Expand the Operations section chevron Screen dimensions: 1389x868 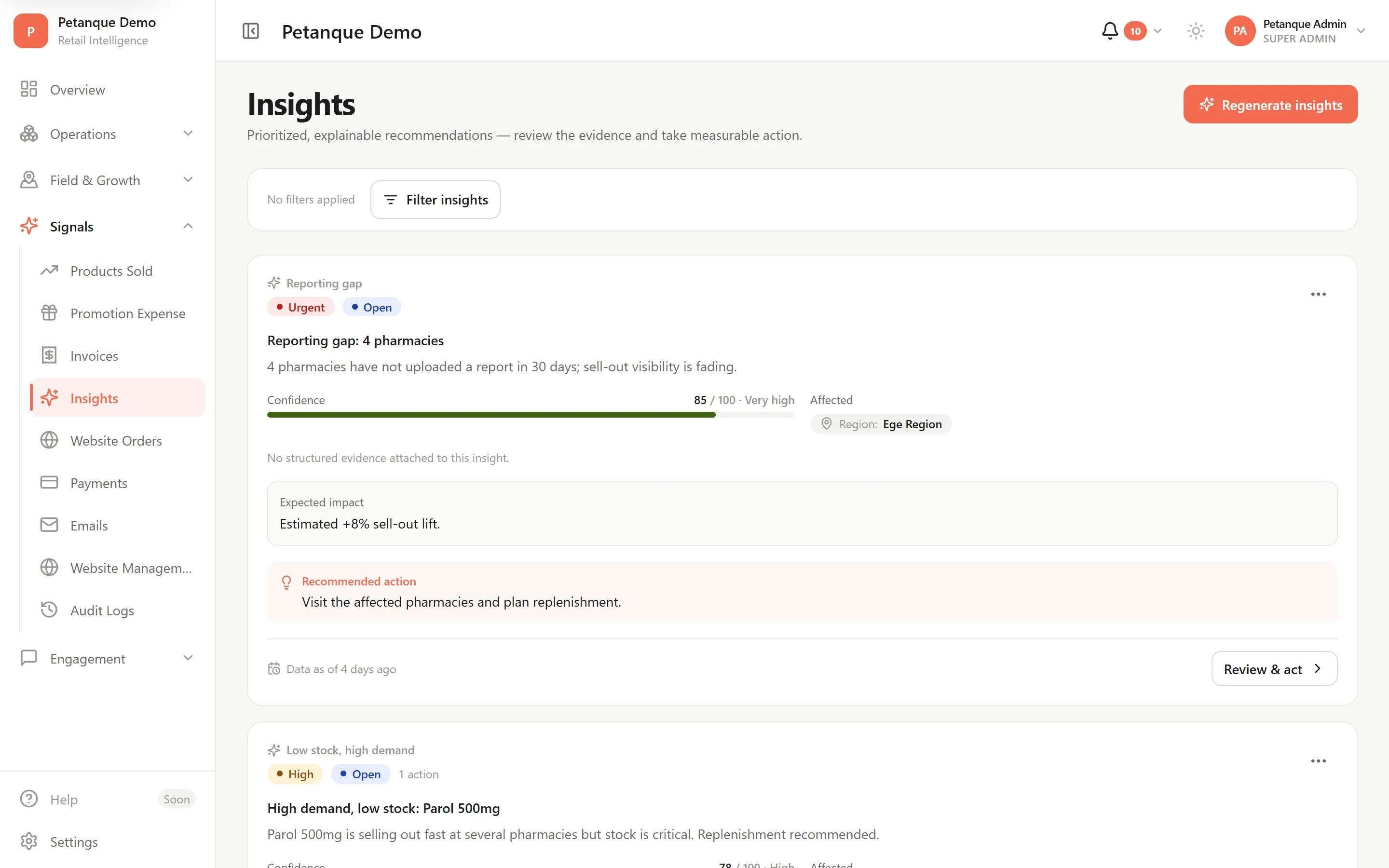tap(188, 133)
